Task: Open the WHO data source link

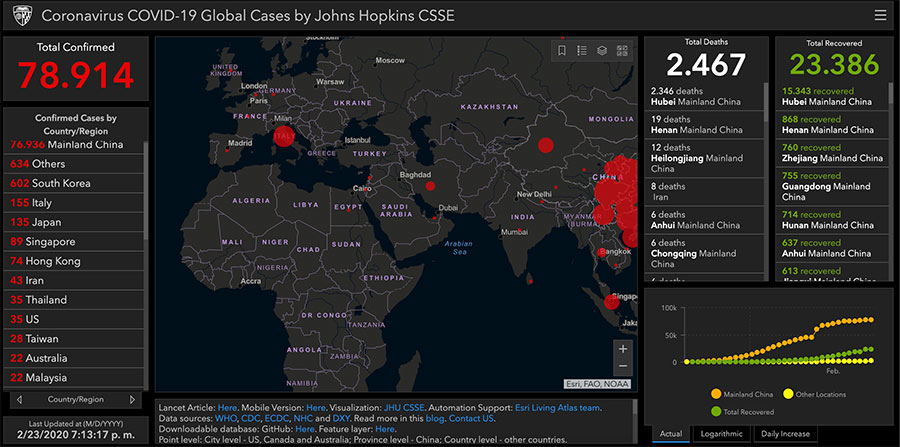Action: point(226,418)
